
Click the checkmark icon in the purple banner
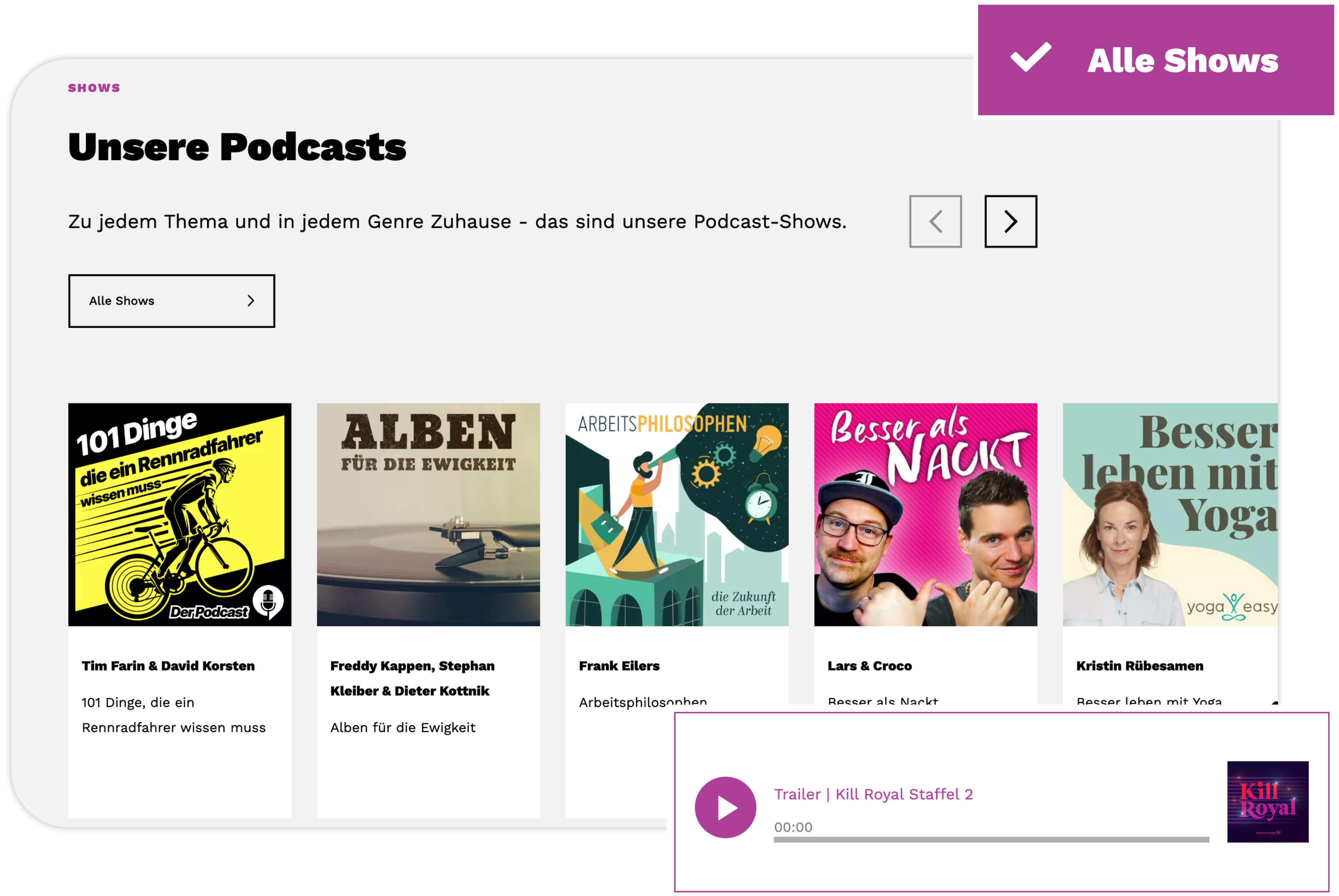[x=1030, y=57]
